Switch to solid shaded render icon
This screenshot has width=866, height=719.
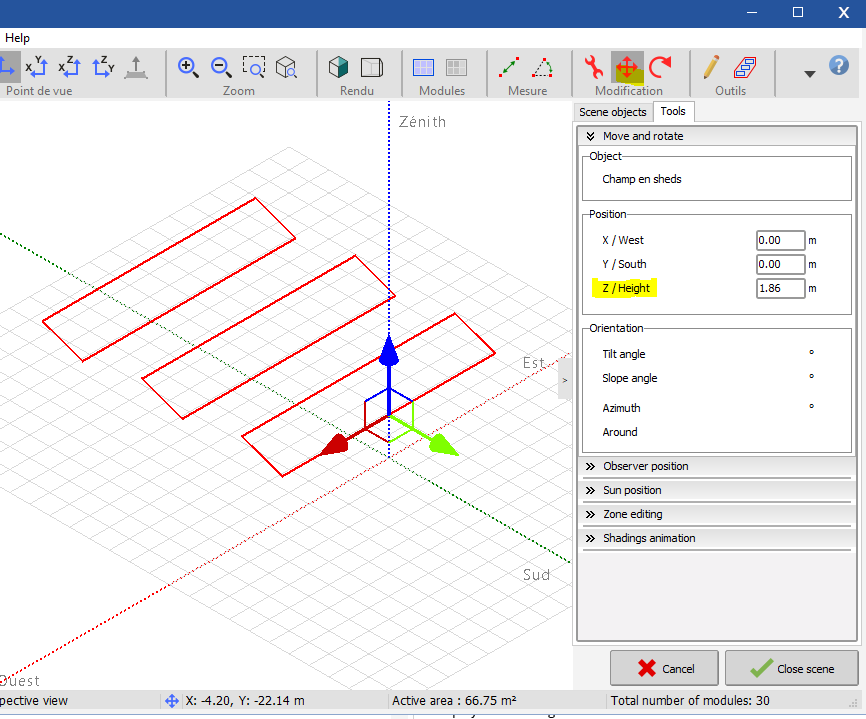pyautogui.click(x=339, y=67)
